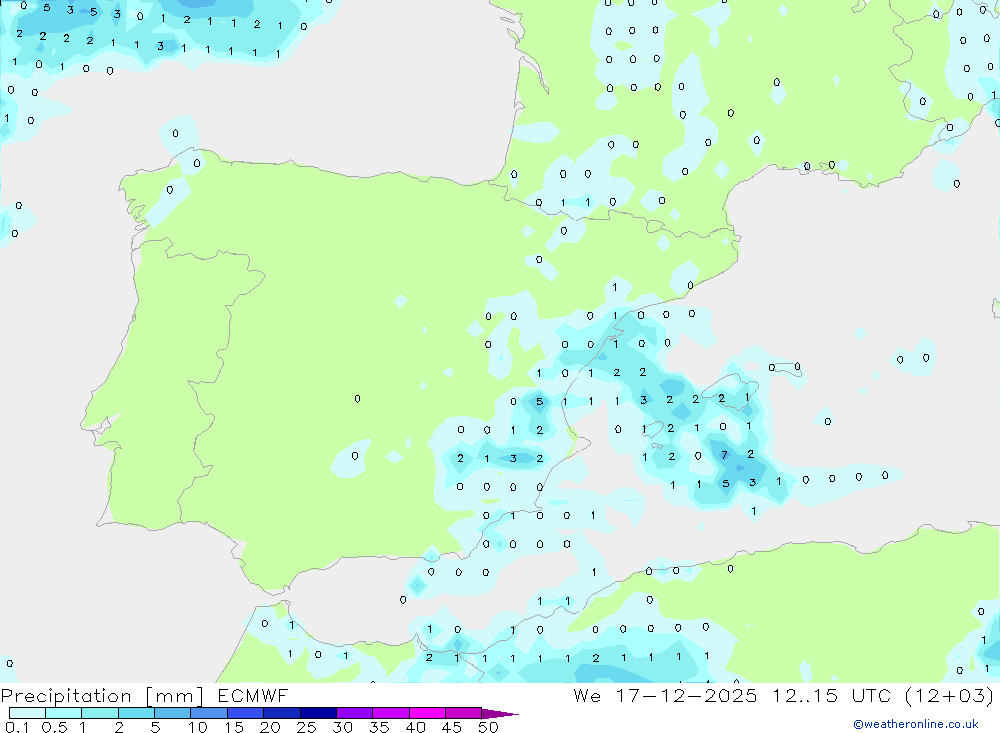Select the 'ECMWF' model label

click(253, 695)
